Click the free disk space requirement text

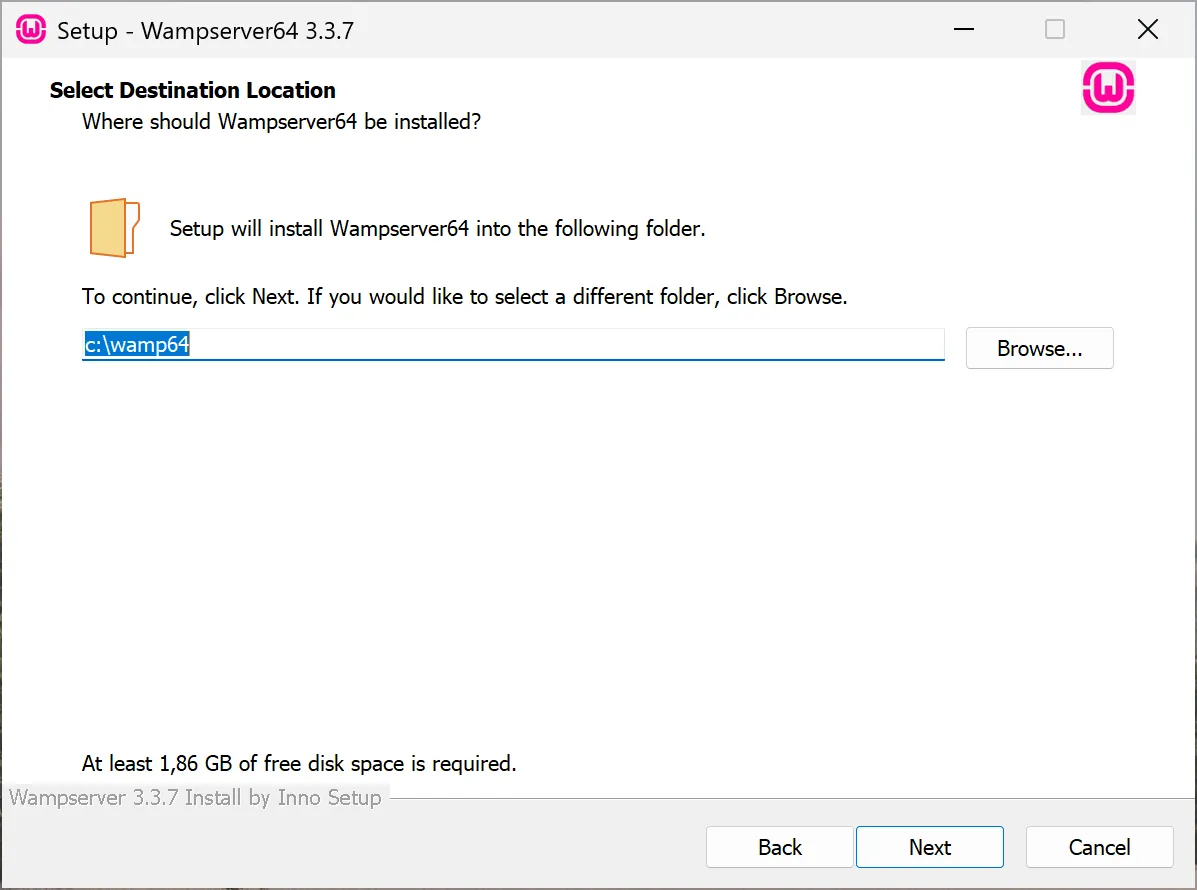(299, 764)
